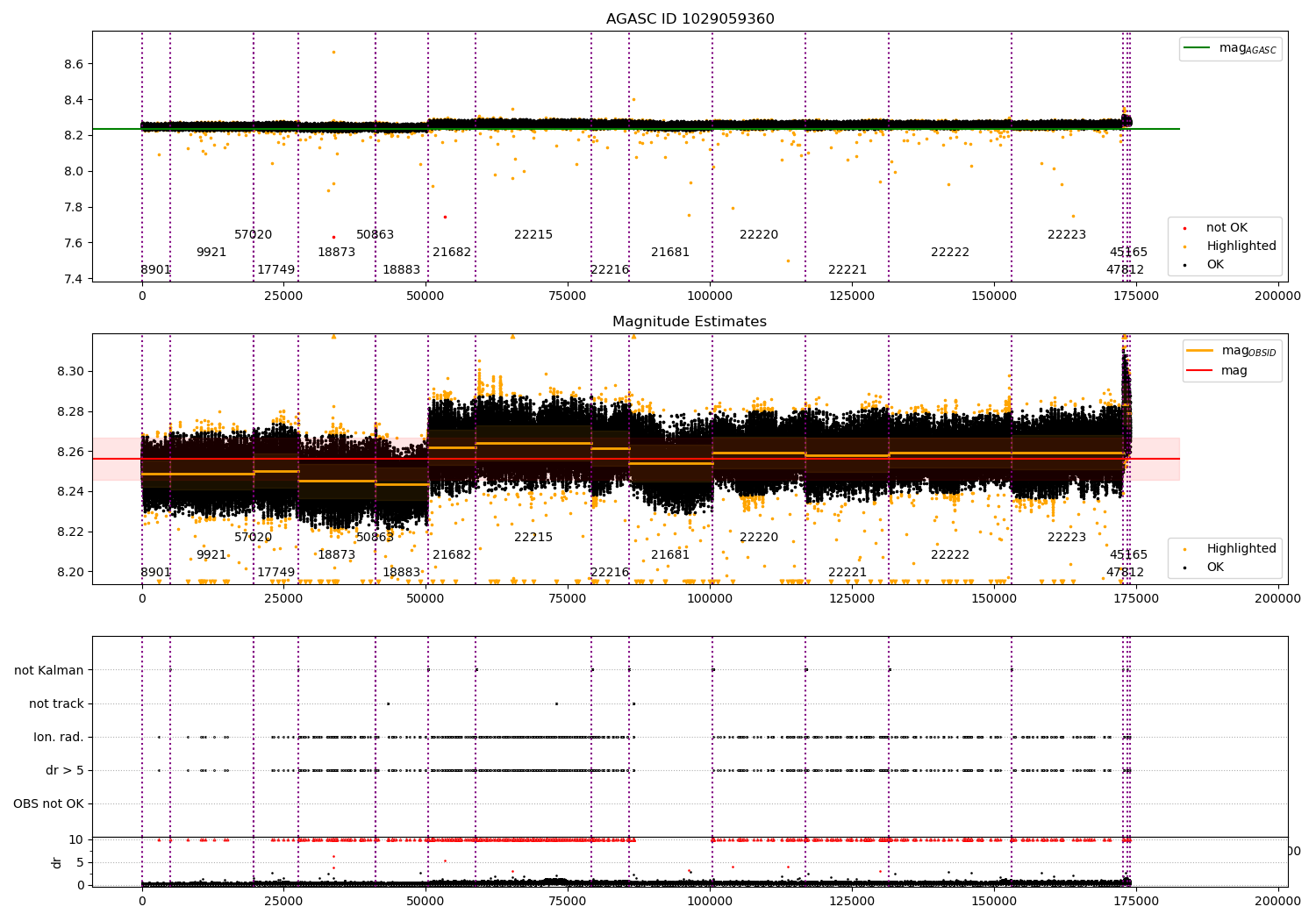
Task: Click the "dr" axis label of bottom panel
Action: coord(57,862)
